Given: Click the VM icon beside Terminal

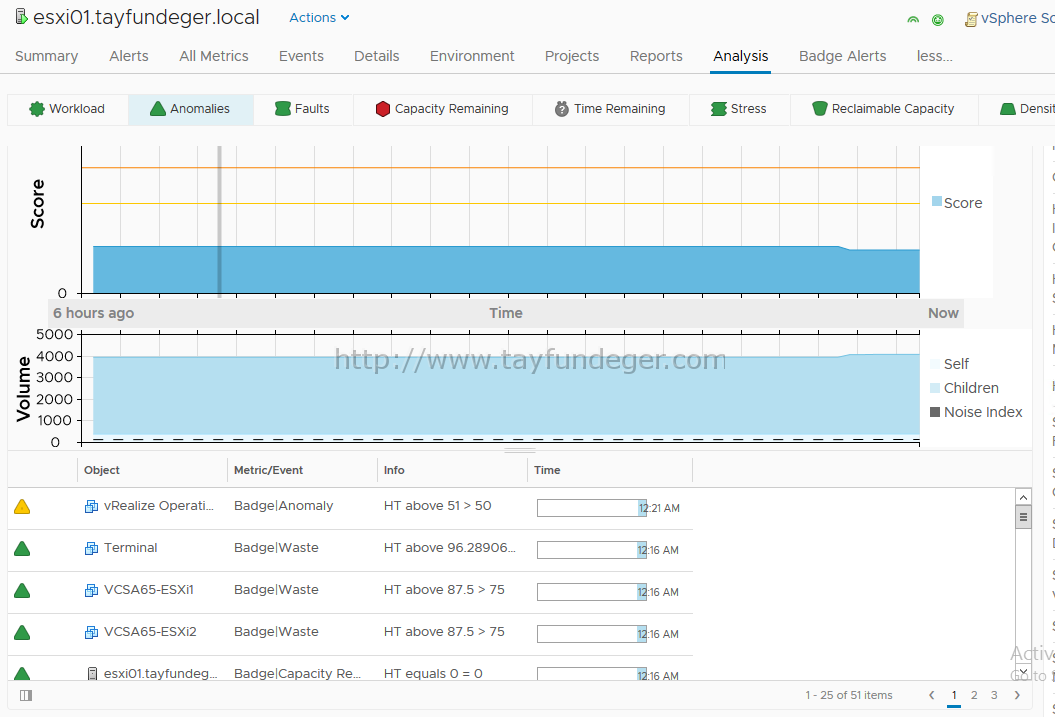Looking at the screenshot, I should click(x=92, y=549).
